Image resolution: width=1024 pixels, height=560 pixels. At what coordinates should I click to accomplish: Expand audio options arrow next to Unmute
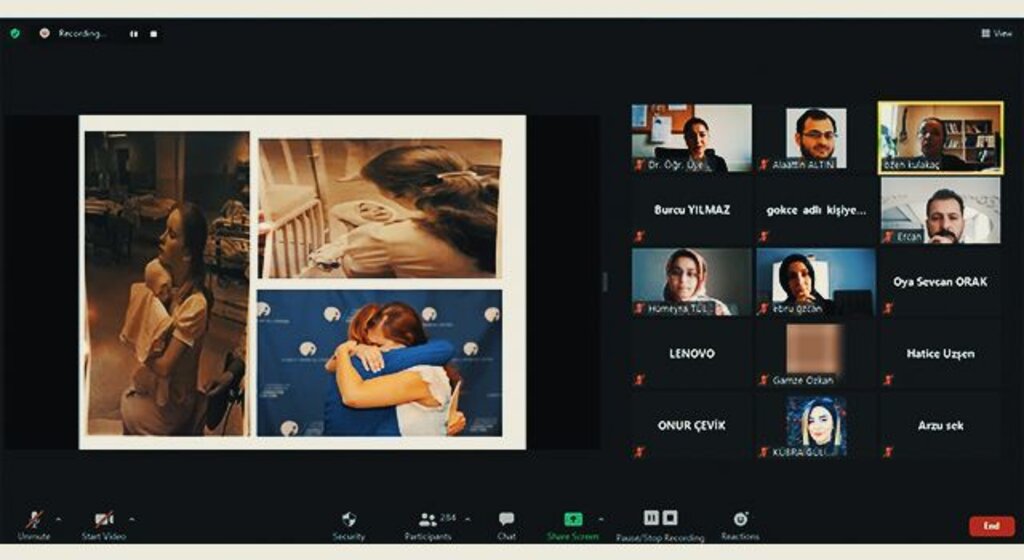coord(57,518)
